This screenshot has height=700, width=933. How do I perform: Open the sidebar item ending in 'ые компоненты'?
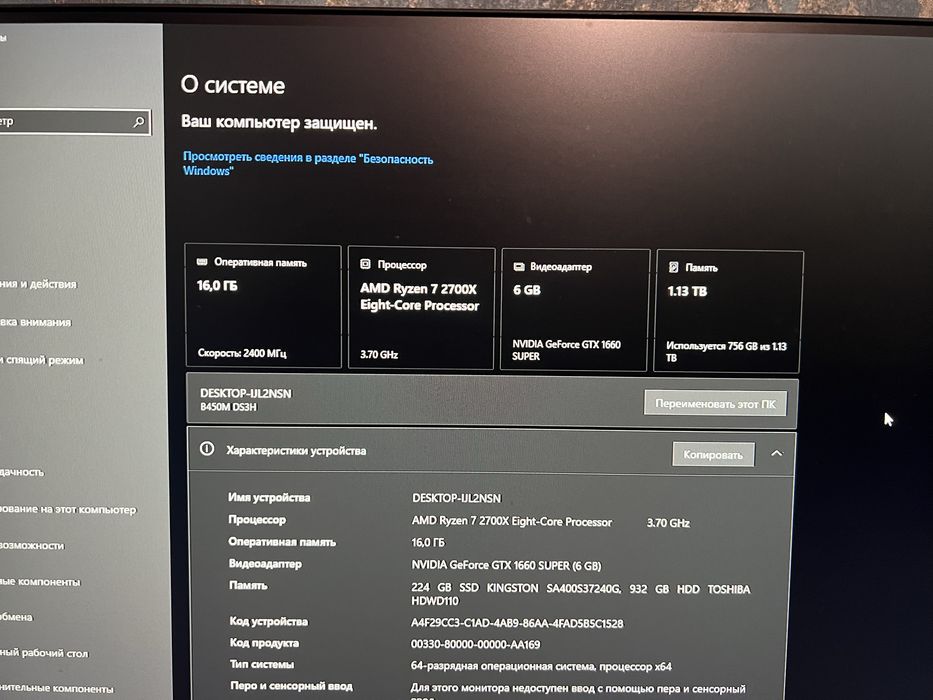point(40,582)
